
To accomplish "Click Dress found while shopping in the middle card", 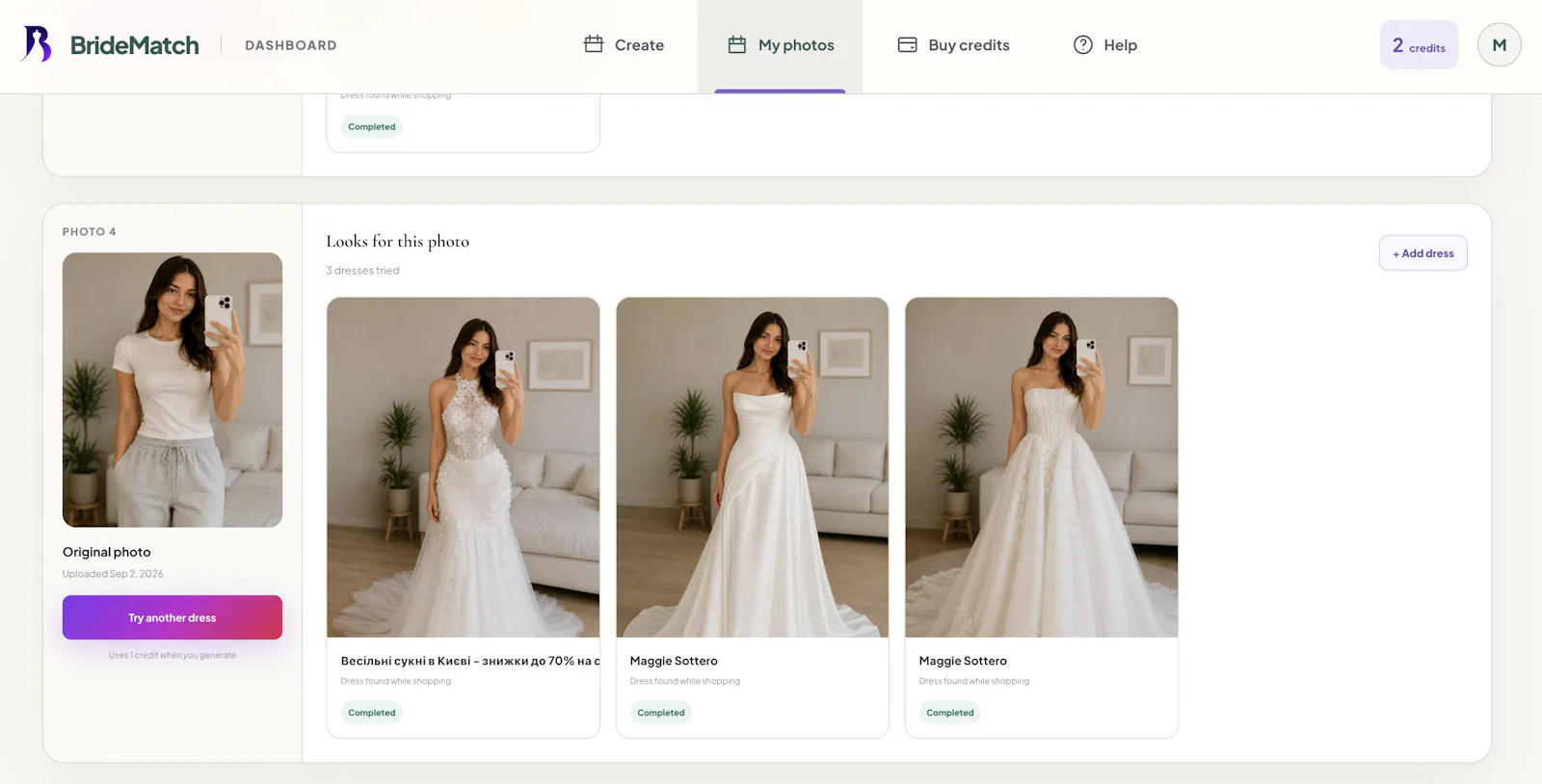I will (685, 681).
